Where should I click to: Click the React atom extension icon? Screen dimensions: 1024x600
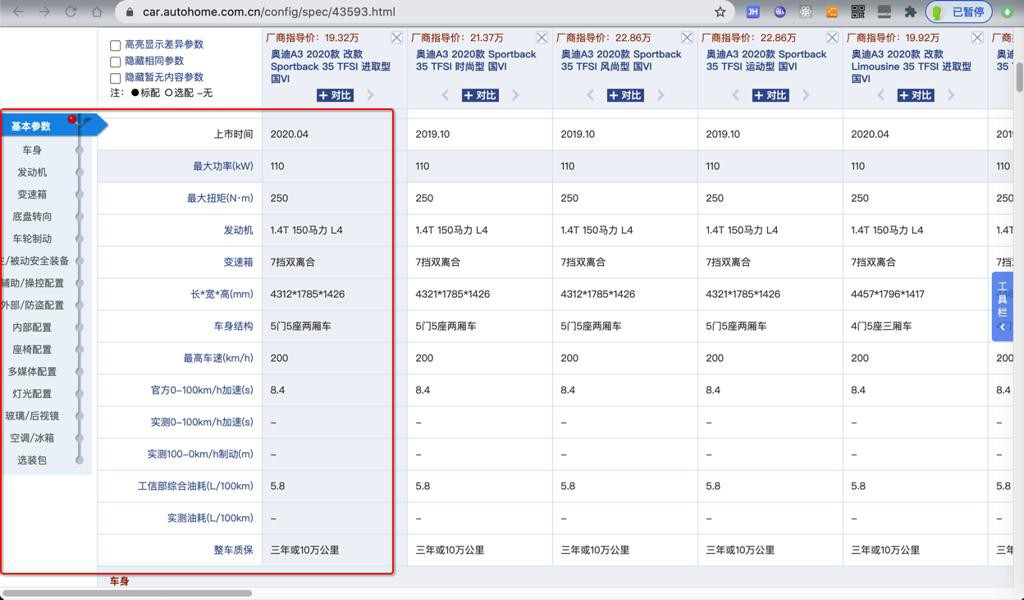[x=805, y=12]
